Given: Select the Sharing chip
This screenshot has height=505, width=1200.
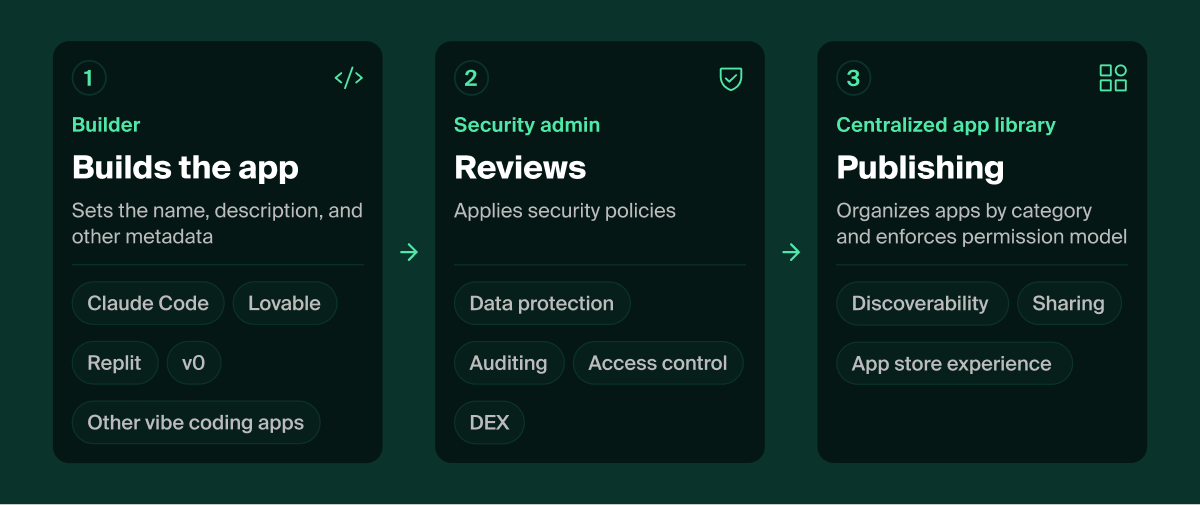Looking at the screenshot, I should click(x=1069, y=303).
